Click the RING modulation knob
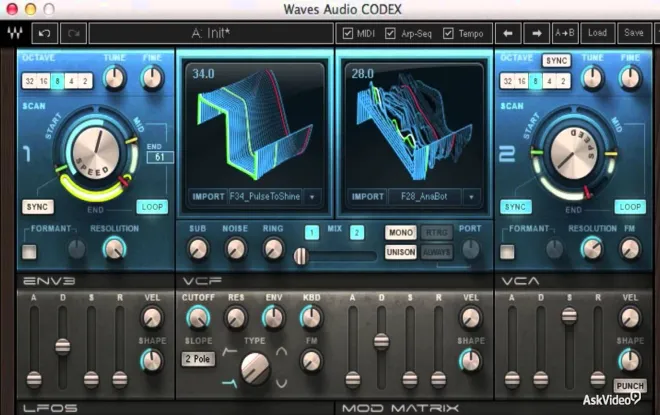Image resolution: width=660 pixels, height=415 pixels. pyautogui.click(x=273, y=249)
